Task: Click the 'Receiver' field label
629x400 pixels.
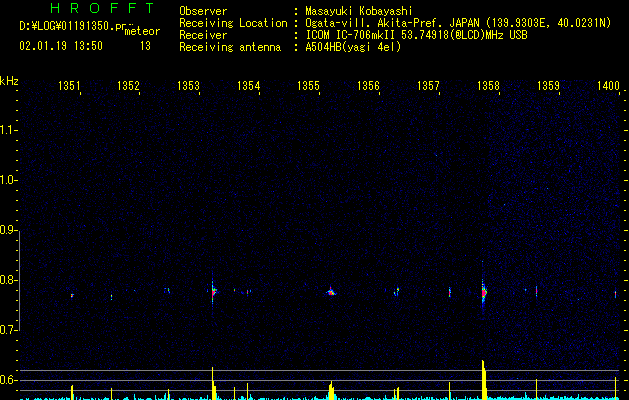Action: click(203, 35)
